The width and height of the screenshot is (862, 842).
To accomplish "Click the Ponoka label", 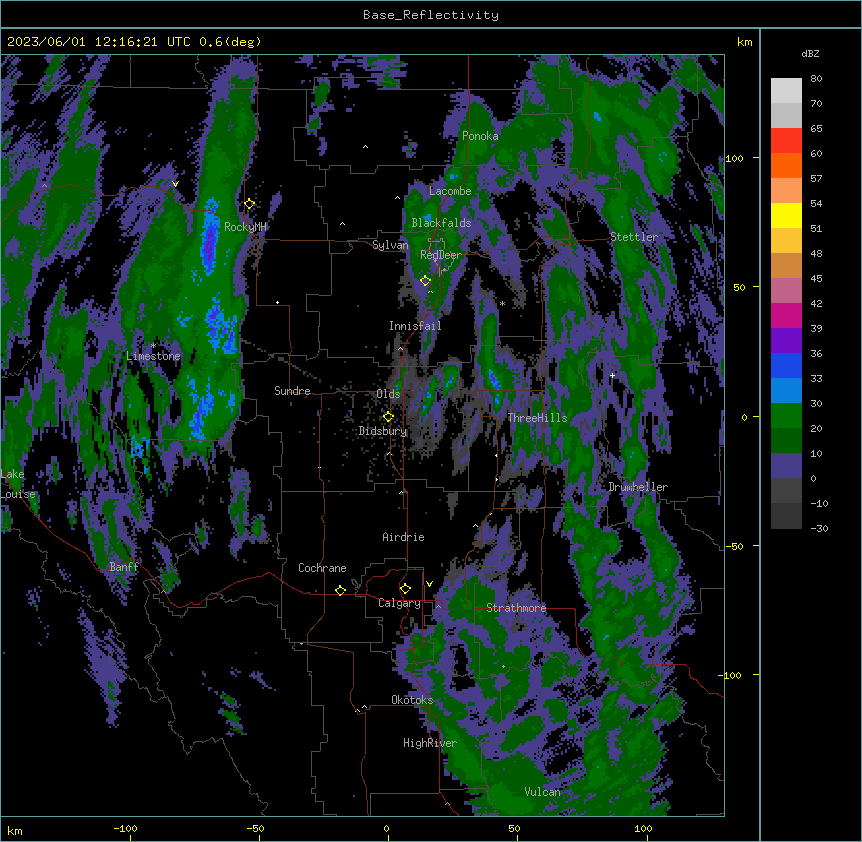I will pyautogui.click(x=480, y=136).
